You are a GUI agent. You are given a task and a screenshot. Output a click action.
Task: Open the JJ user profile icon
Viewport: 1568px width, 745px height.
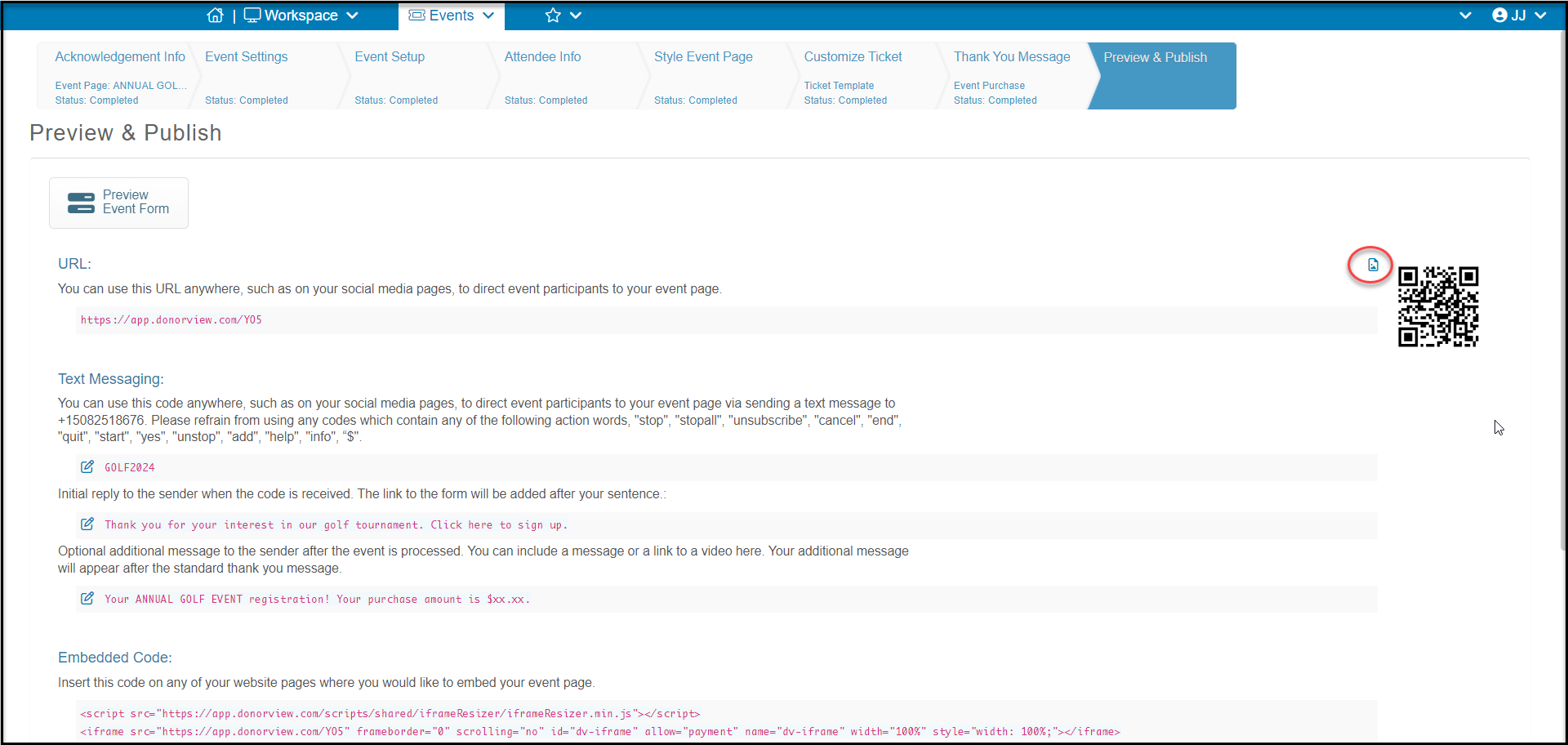[1499, 16]
